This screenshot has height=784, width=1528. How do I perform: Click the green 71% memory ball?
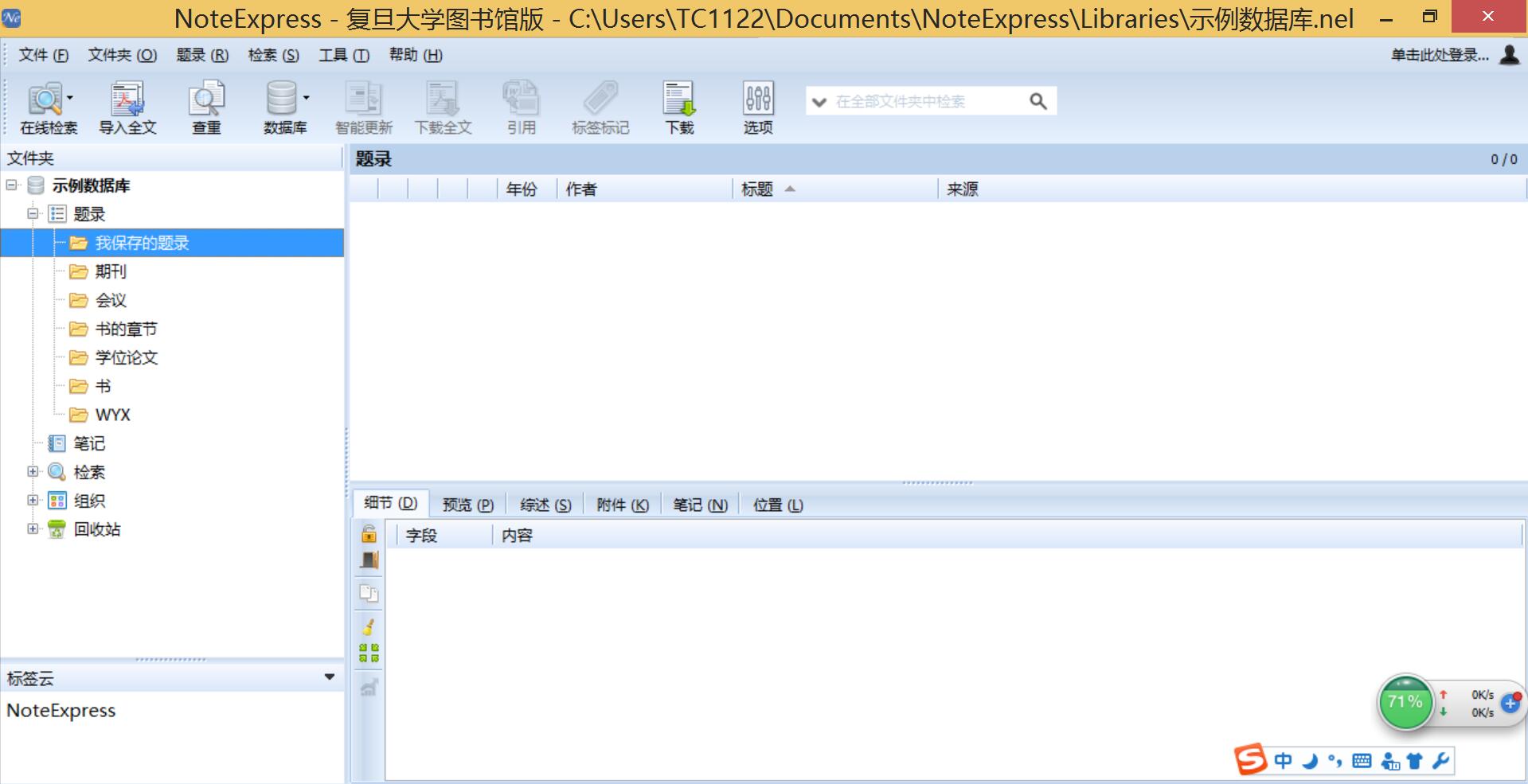1405,702
